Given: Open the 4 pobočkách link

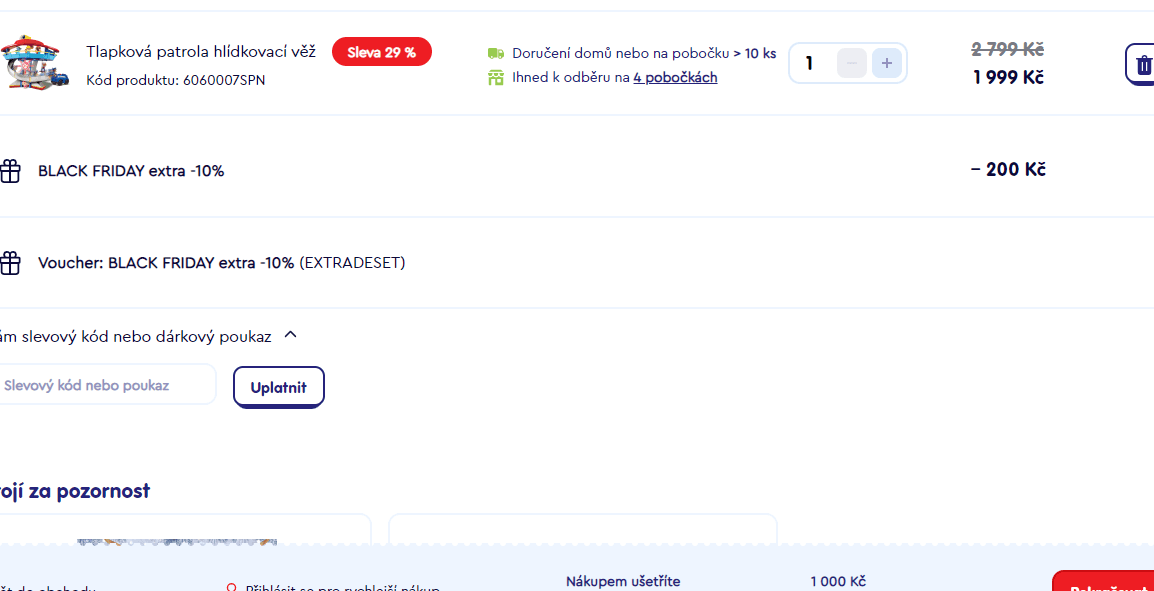Looking at the screenshot, I should pyautogui.click(x=675, y=77).
